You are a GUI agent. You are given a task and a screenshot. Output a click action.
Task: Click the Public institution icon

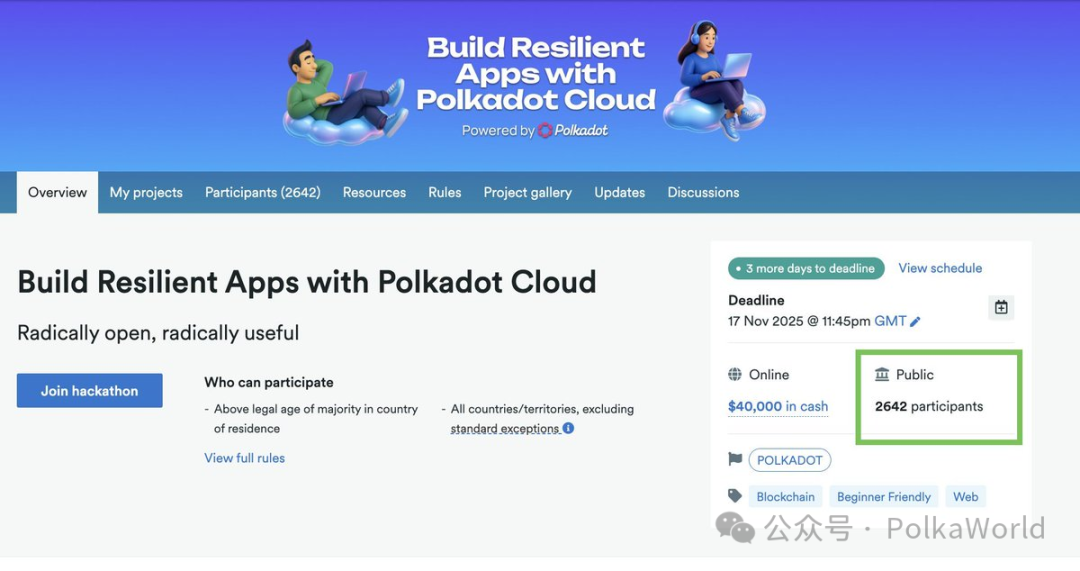tap(882, 374)
